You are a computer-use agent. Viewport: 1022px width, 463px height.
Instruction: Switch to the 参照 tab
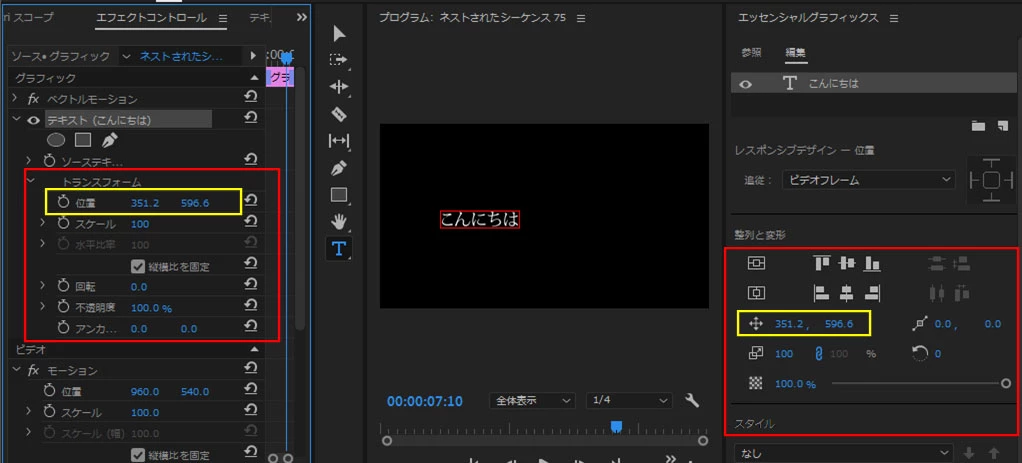tap(751, 53)
